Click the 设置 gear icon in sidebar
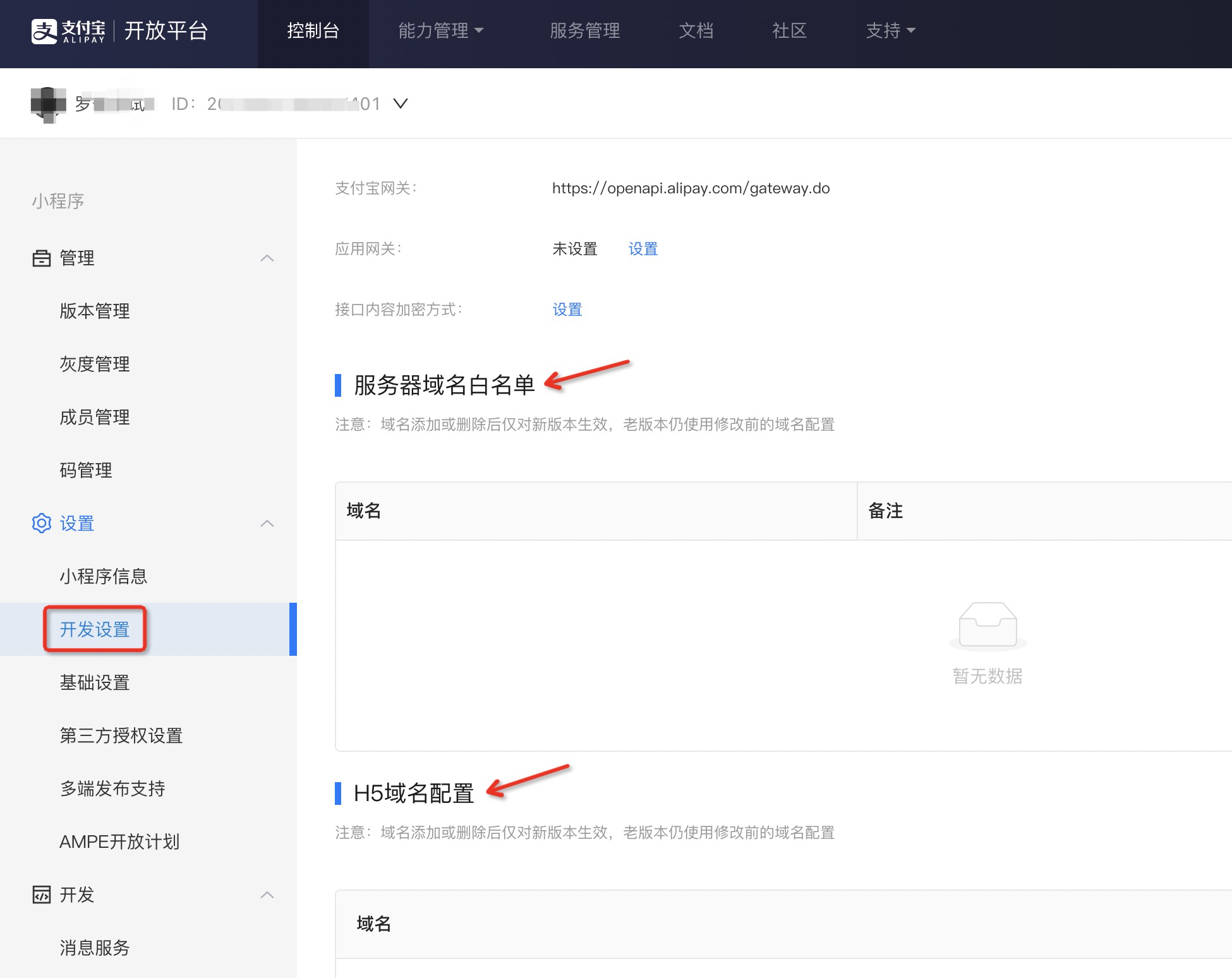The width and height of the screenshot is (1232, 978). (x=42, y=523)
